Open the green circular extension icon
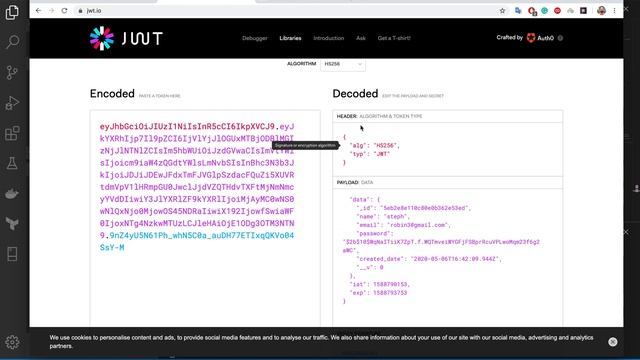Image resolution: width=640 pixels, height=360 pixels. pyautogui.click(x=544, y=11)
